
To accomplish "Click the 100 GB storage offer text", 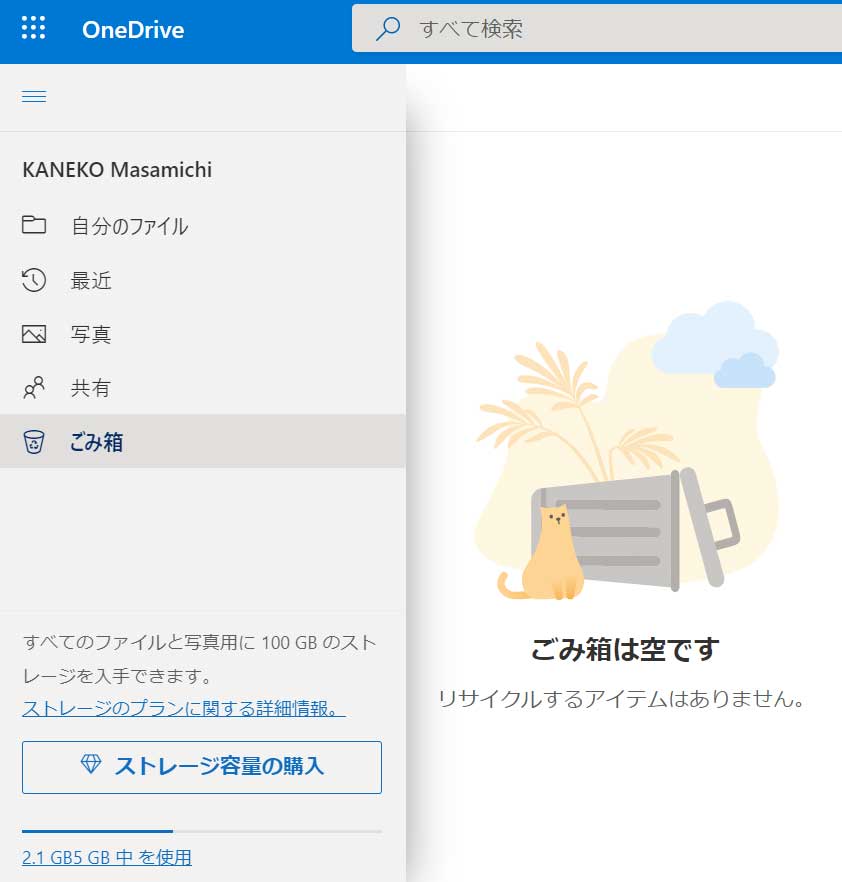I will [199, 659].
